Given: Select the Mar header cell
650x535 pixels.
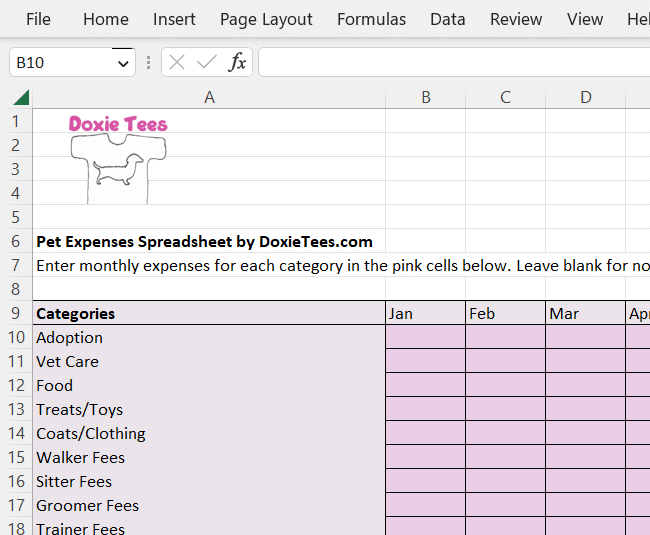Looking at the screenshot, I should coord(585,313).
